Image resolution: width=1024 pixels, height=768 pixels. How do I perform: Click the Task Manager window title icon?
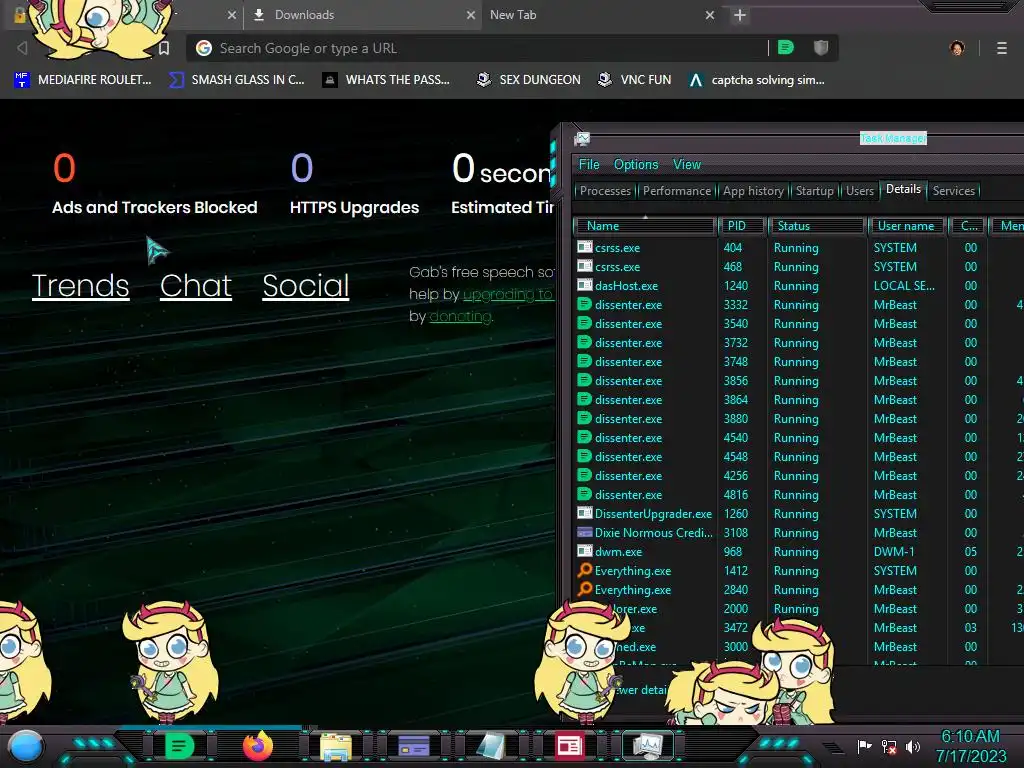[582, 138]
